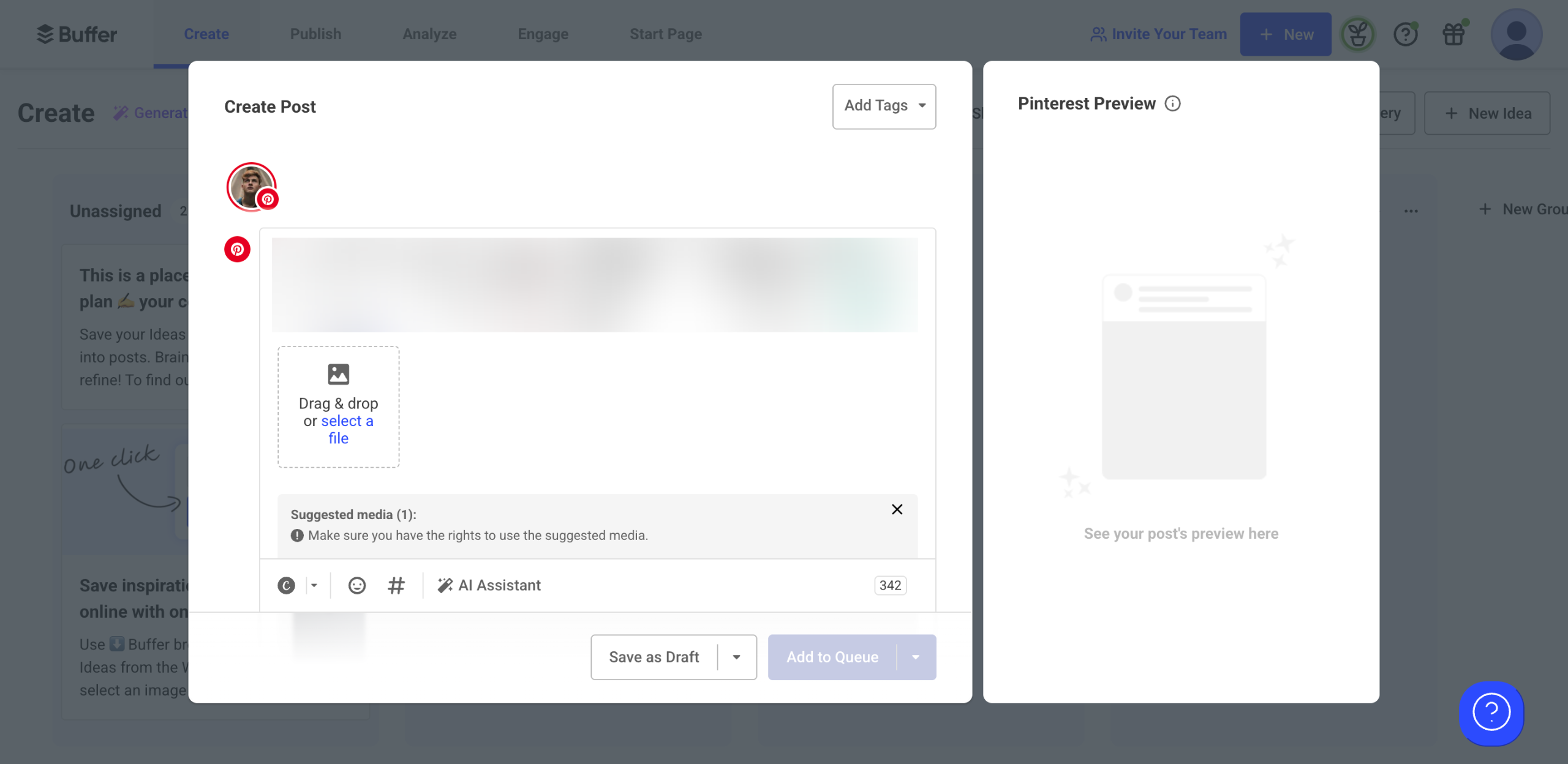Click the gift icon in header
Viewport: 1568px width, 764px height.
[x=1453, y=34]
